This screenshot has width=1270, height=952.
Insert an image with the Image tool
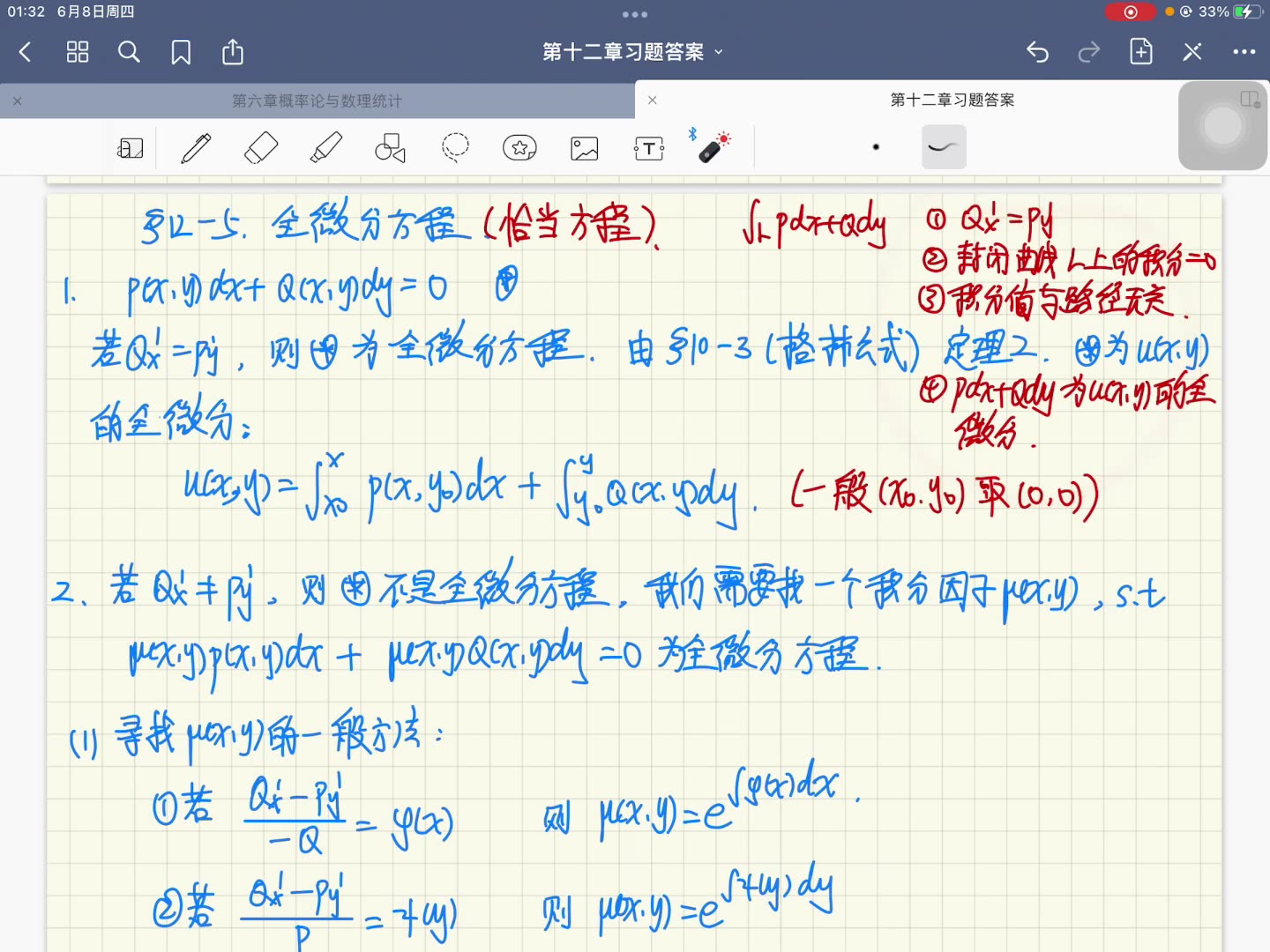[x=585, y=148]
